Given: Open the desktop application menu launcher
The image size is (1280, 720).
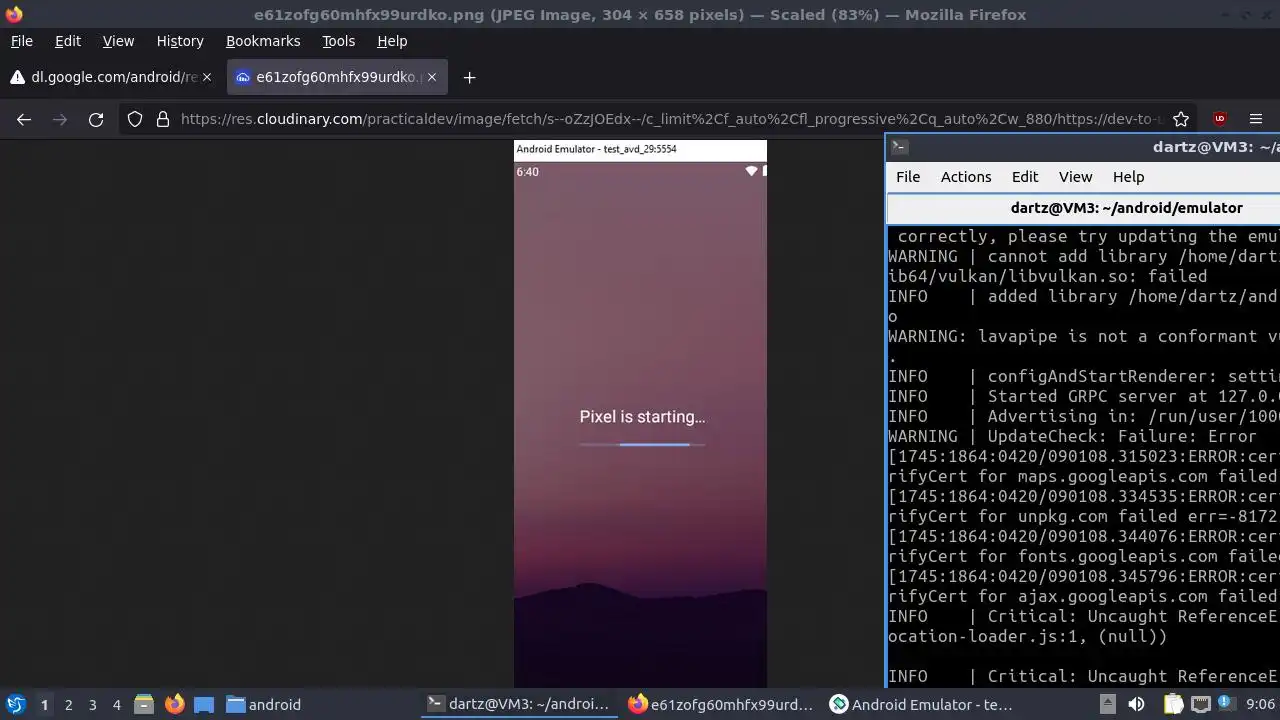Looking at the screenshot, I should 15,704.
